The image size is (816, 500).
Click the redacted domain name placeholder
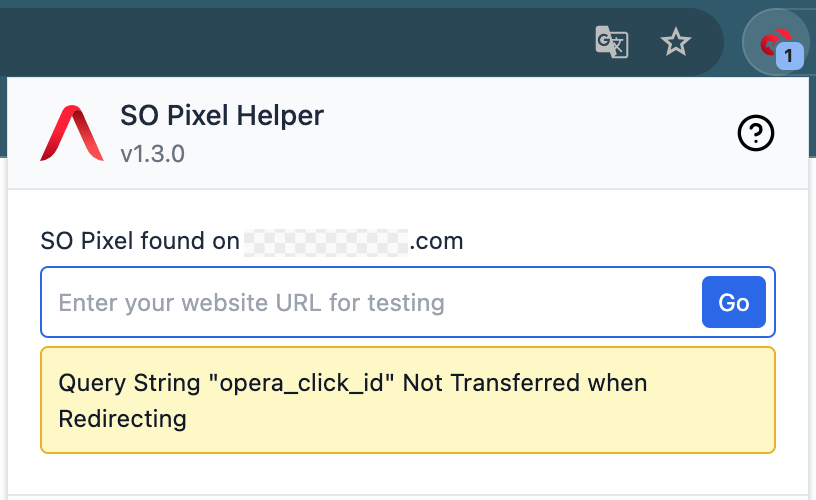pyautogui.click(x=326, y=241)
